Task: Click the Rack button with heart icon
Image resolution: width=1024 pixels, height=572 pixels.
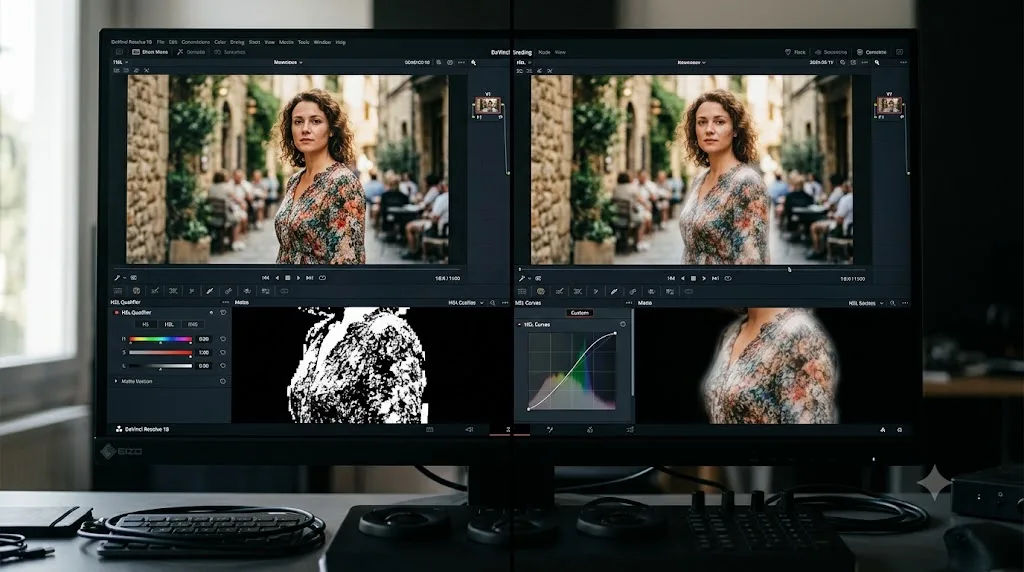Action: [x=795, y=52]
